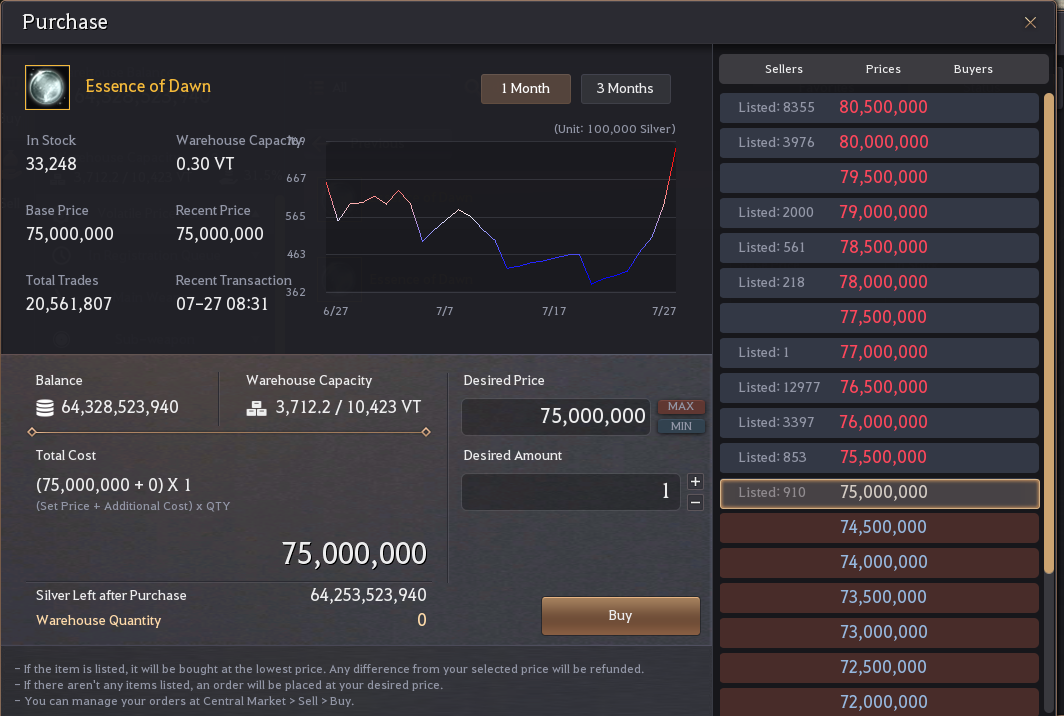
Task: Close the Purchase window
Action: (x=1030, y=22)
